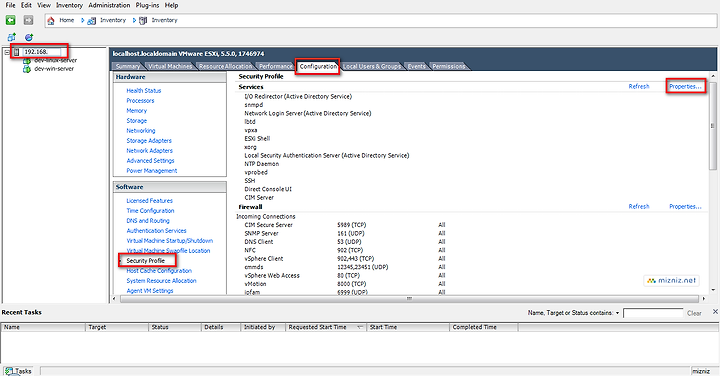Click NTP Daemon service entry
The height and width of the screenshot is (376, 720).
click(261, 164)
